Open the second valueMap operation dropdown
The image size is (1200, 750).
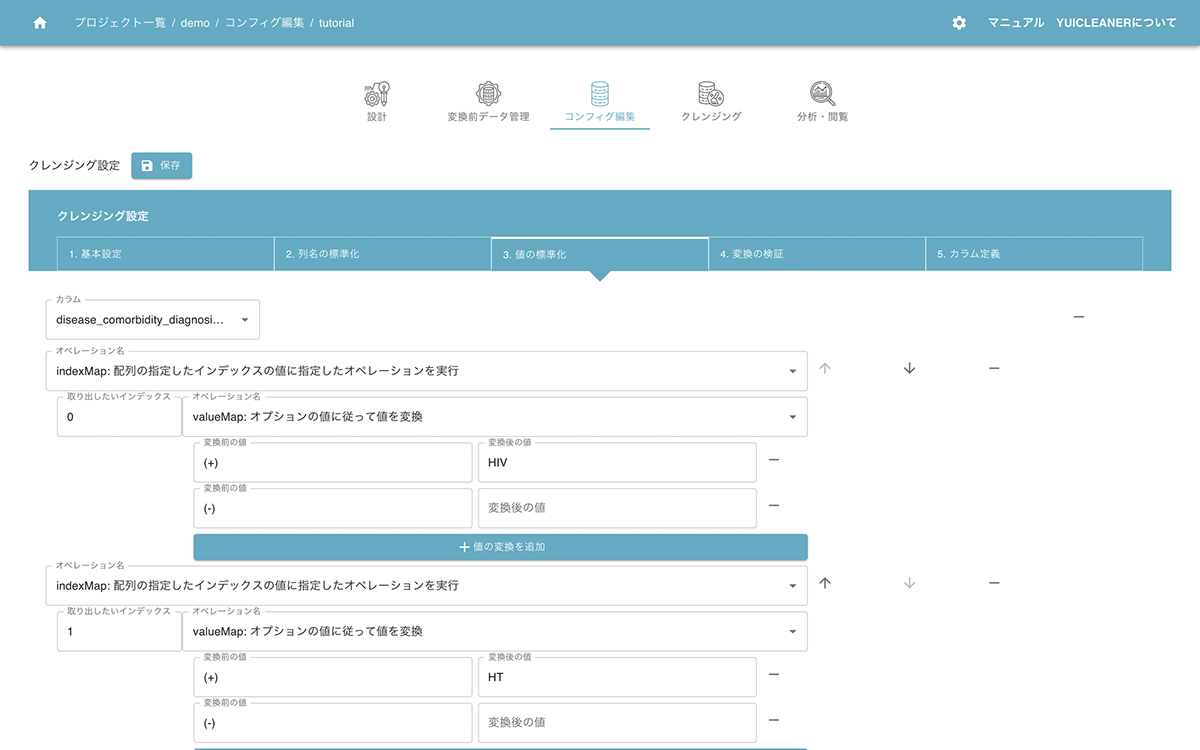pos(792,632)
